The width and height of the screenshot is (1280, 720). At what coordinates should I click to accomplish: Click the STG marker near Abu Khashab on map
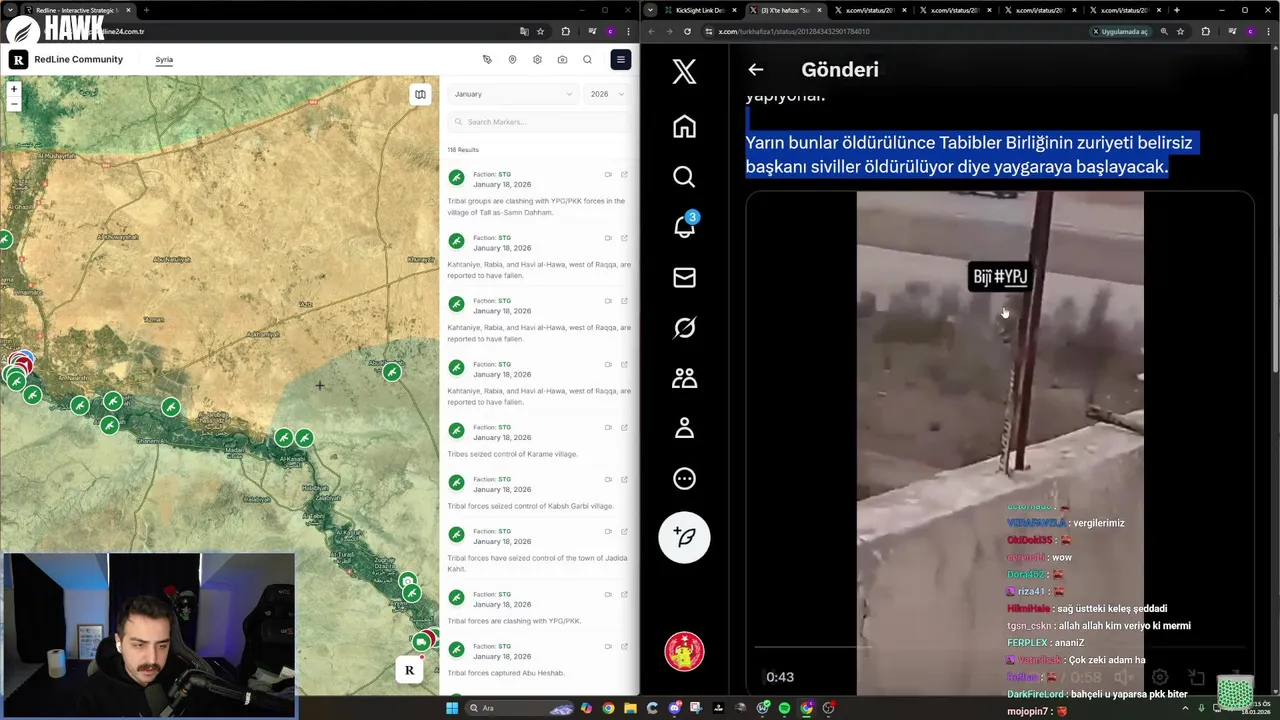392,372
